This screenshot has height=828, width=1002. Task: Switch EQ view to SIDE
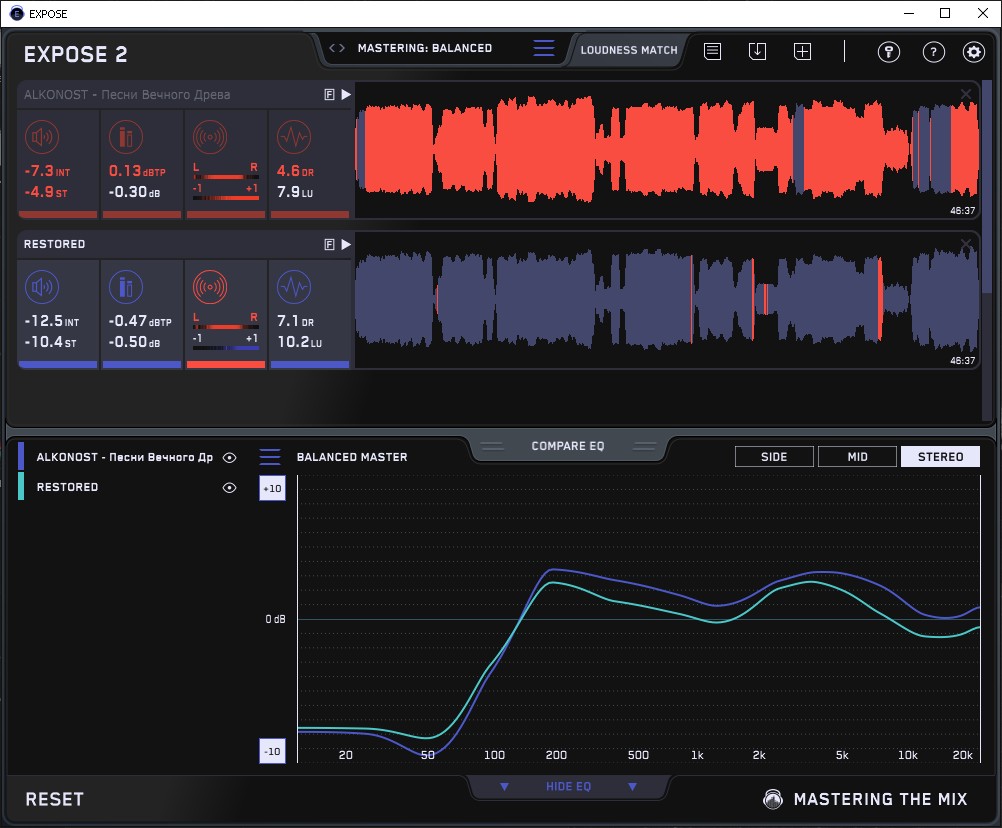point(774,457)
